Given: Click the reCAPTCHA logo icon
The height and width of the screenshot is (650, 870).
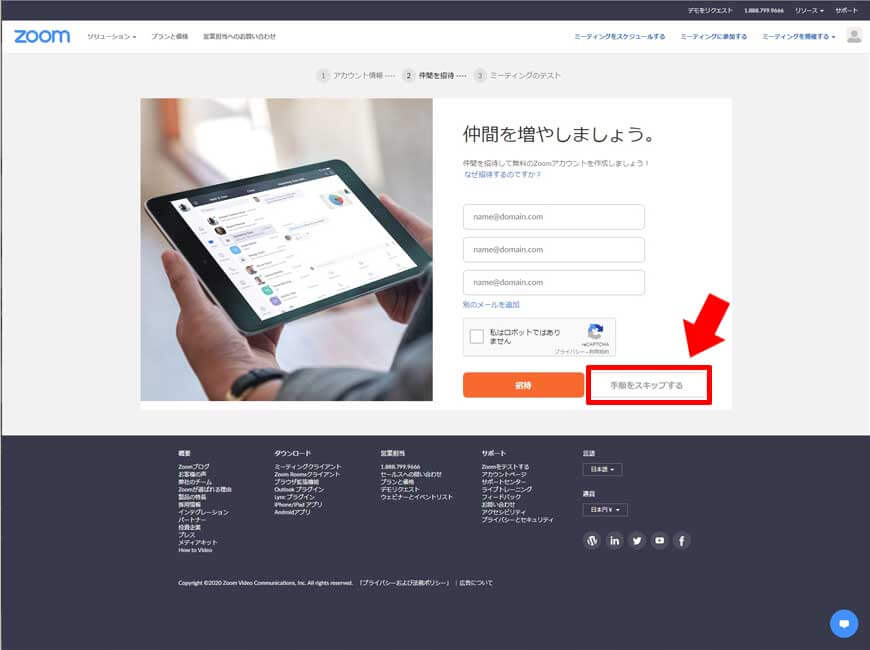Looking at the screenshot, I should [595, 332].
